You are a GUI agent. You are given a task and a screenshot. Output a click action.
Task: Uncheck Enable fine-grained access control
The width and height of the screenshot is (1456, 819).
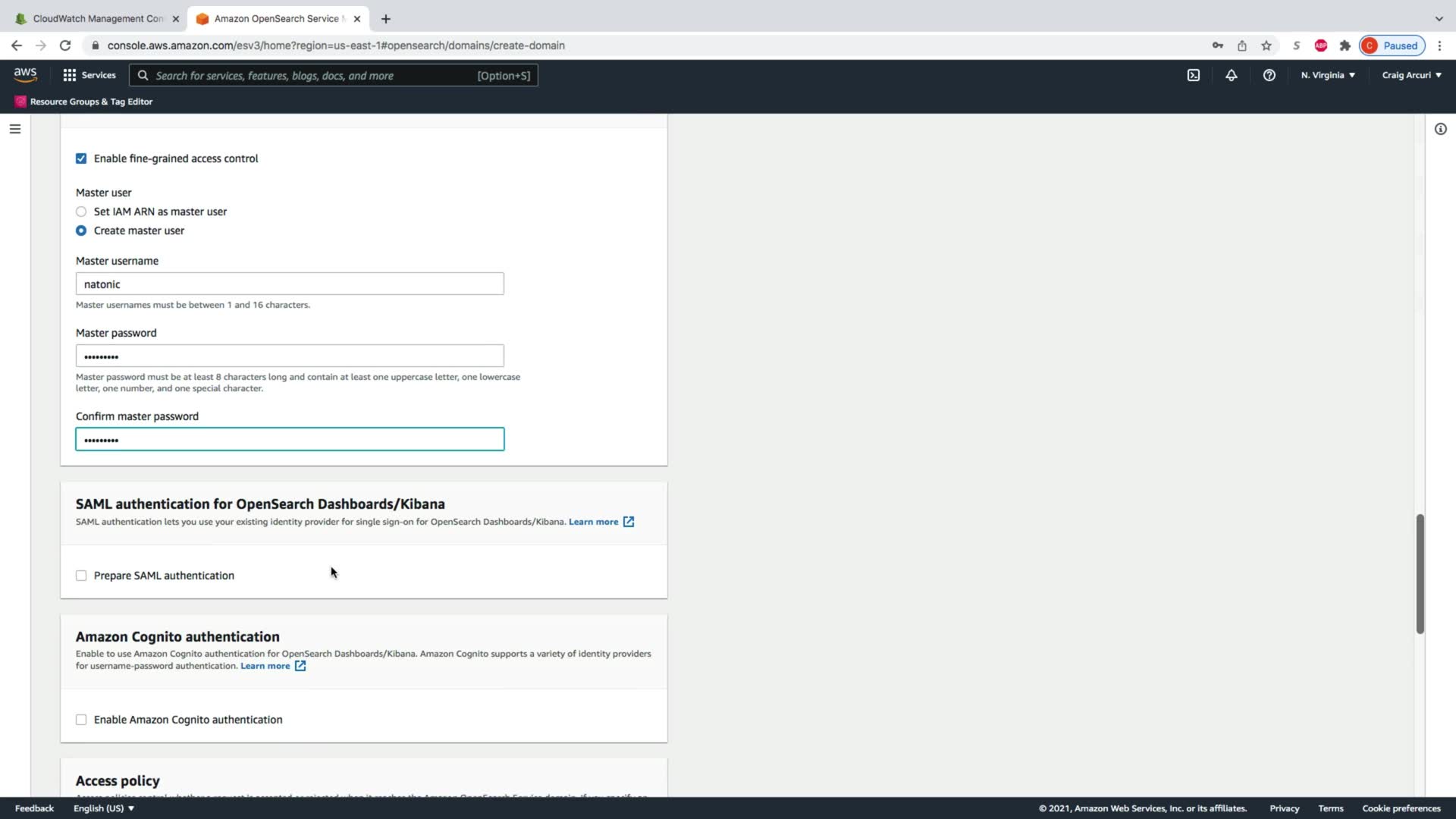coord(81,158)
